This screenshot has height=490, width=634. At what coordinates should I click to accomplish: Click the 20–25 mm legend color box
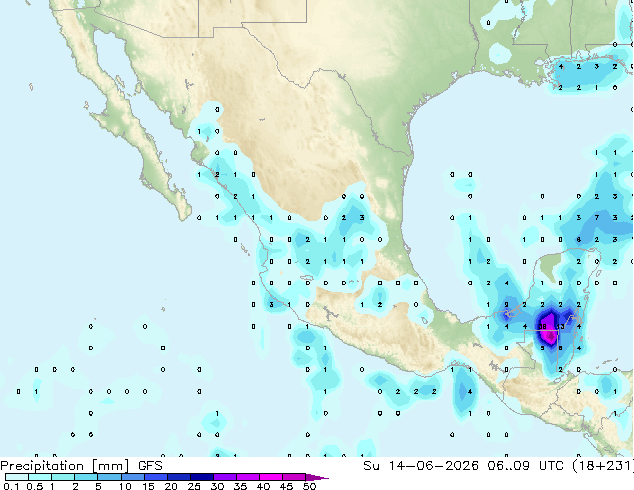pyautogui.click(x=178, y=477)
